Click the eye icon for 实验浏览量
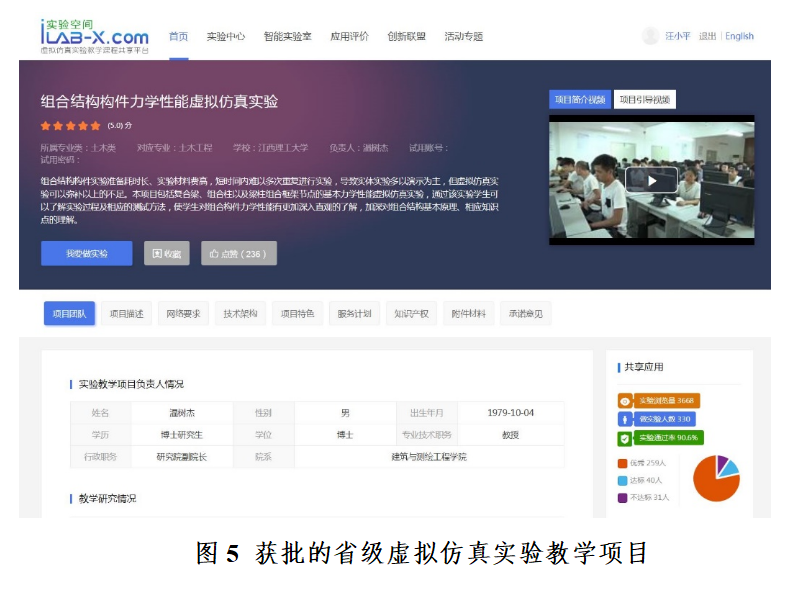This screenshot has height=597, width=791. point(625,400)
